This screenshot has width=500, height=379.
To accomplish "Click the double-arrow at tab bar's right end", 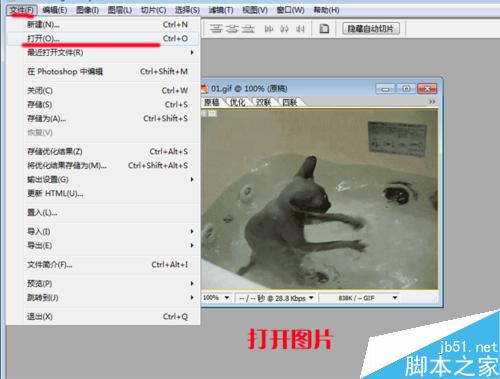I will click(x=432, y=102).
